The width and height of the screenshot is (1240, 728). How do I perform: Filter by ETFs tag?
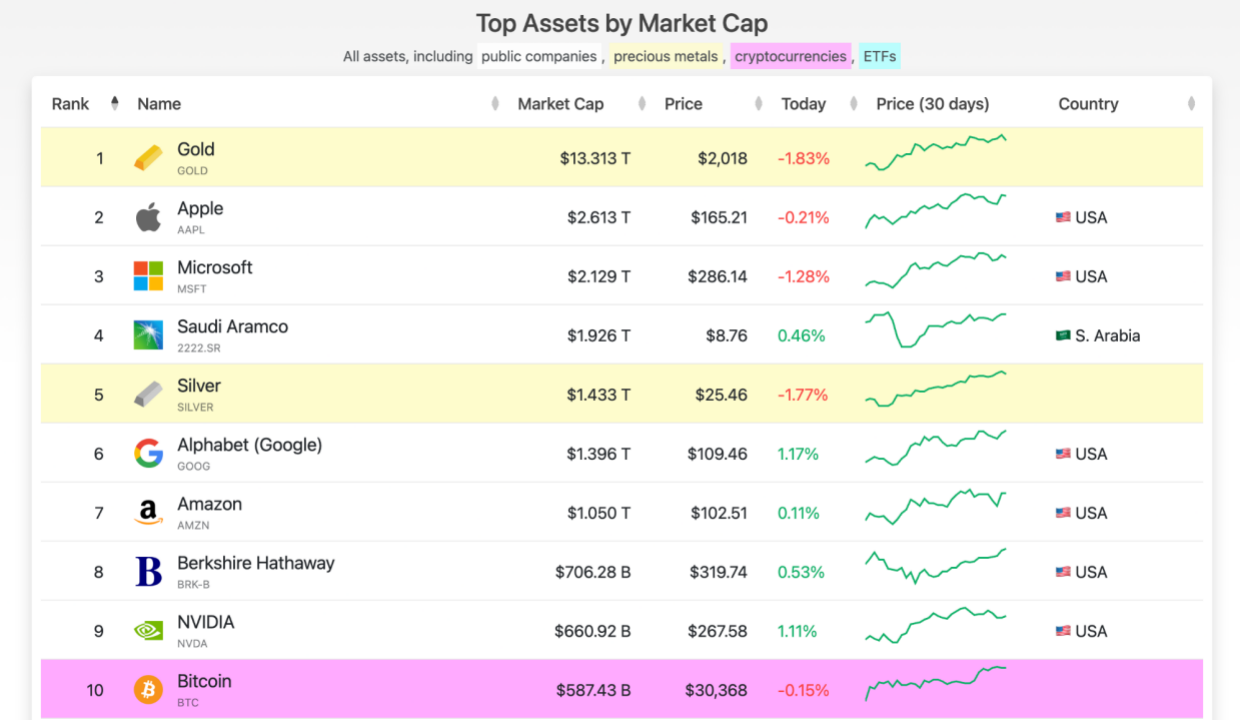[x=879, y=56]
